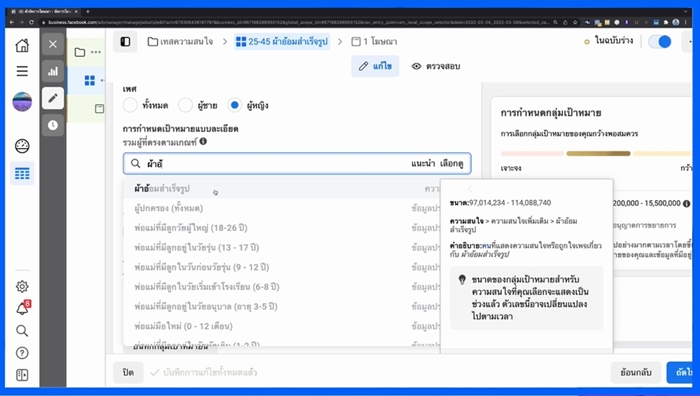Image resolution: width=700 pixels, height=396 pixels.
Task: Open campaign breadcrumb เทสความสนใจ
Action: [180, 42]
